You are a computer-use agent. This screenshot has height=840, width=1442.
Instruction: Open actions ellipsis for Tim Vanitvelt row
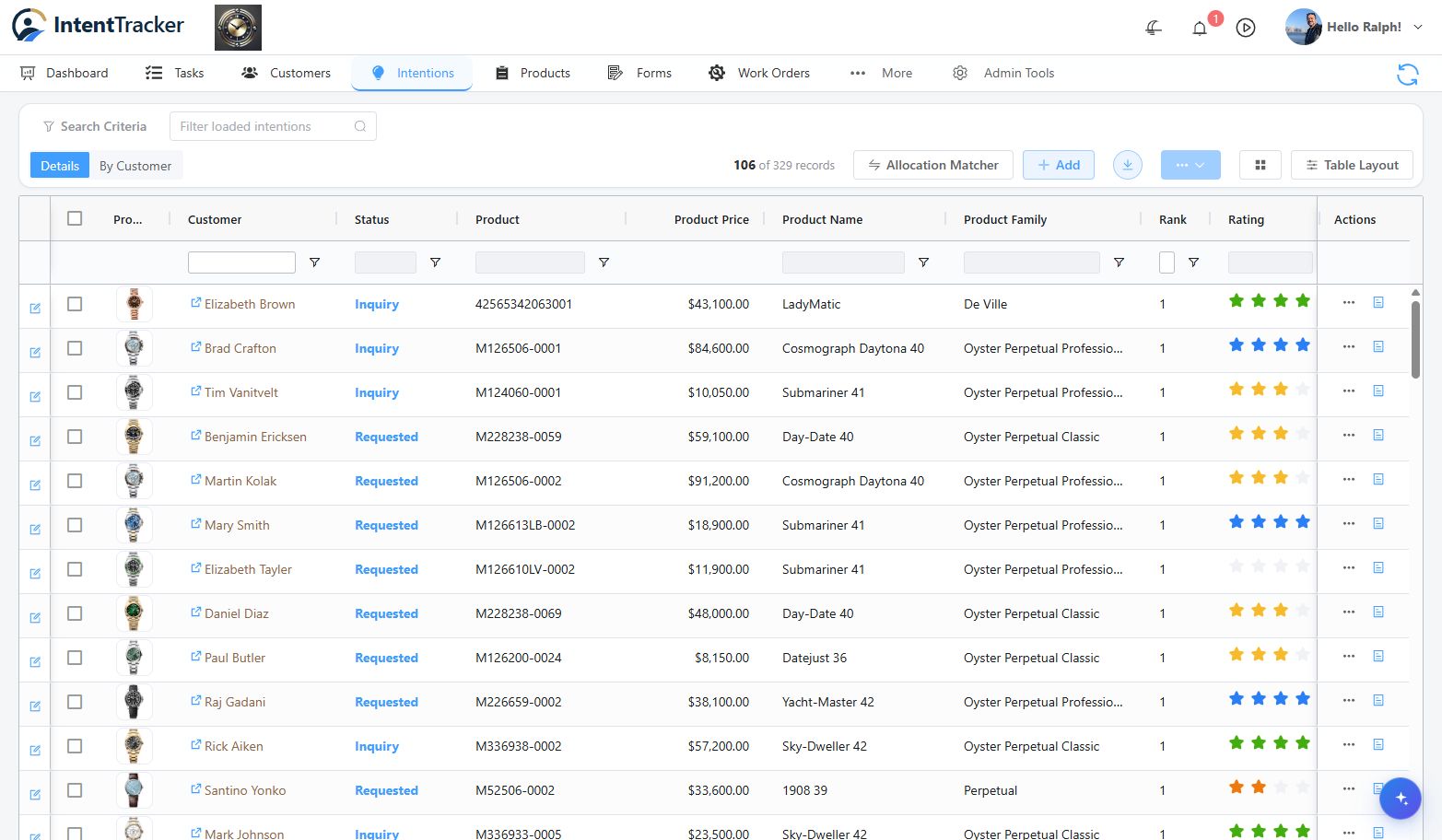[1349, 391]
